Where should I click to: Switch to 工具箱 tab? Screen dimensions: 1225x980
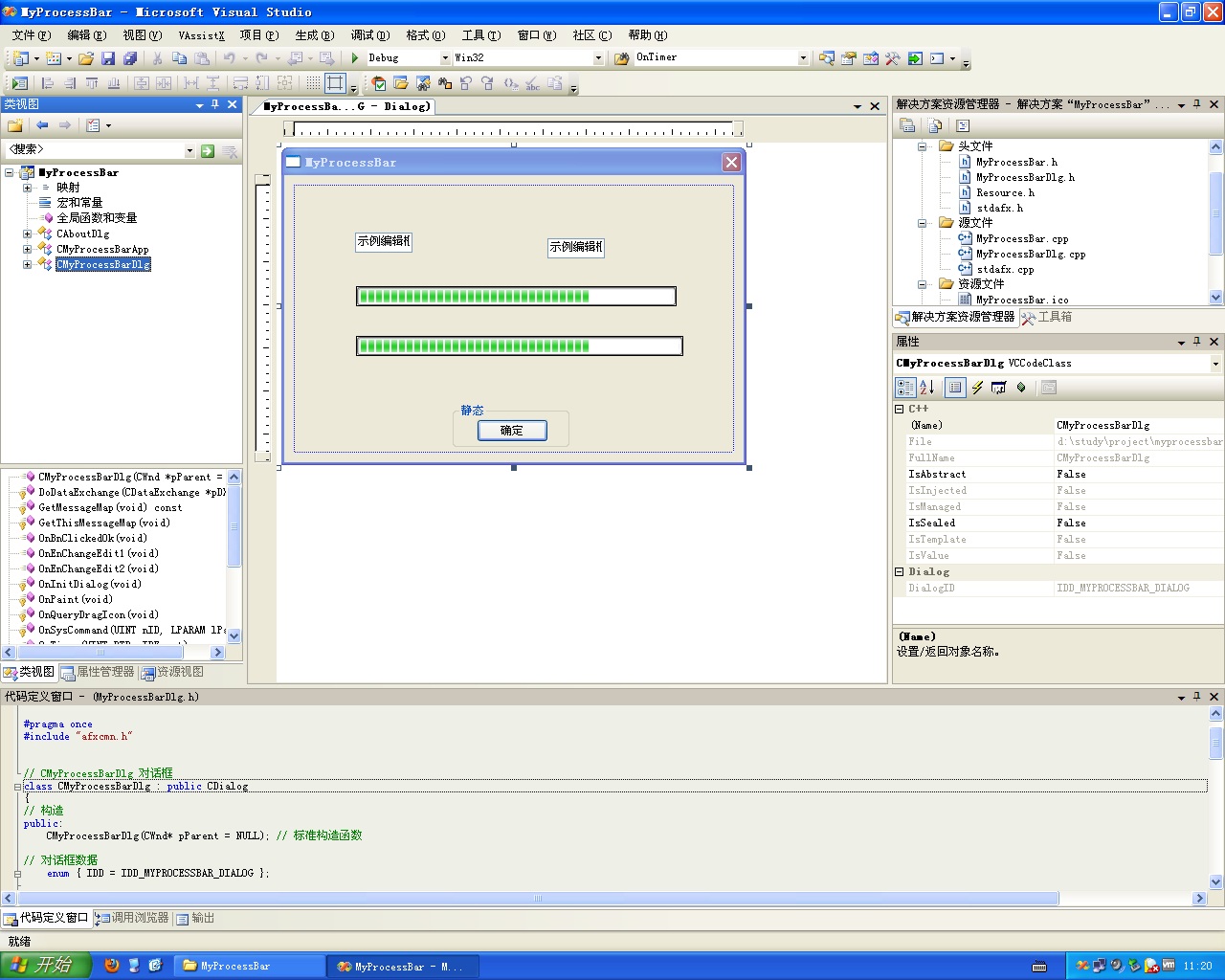[1047, 317]
